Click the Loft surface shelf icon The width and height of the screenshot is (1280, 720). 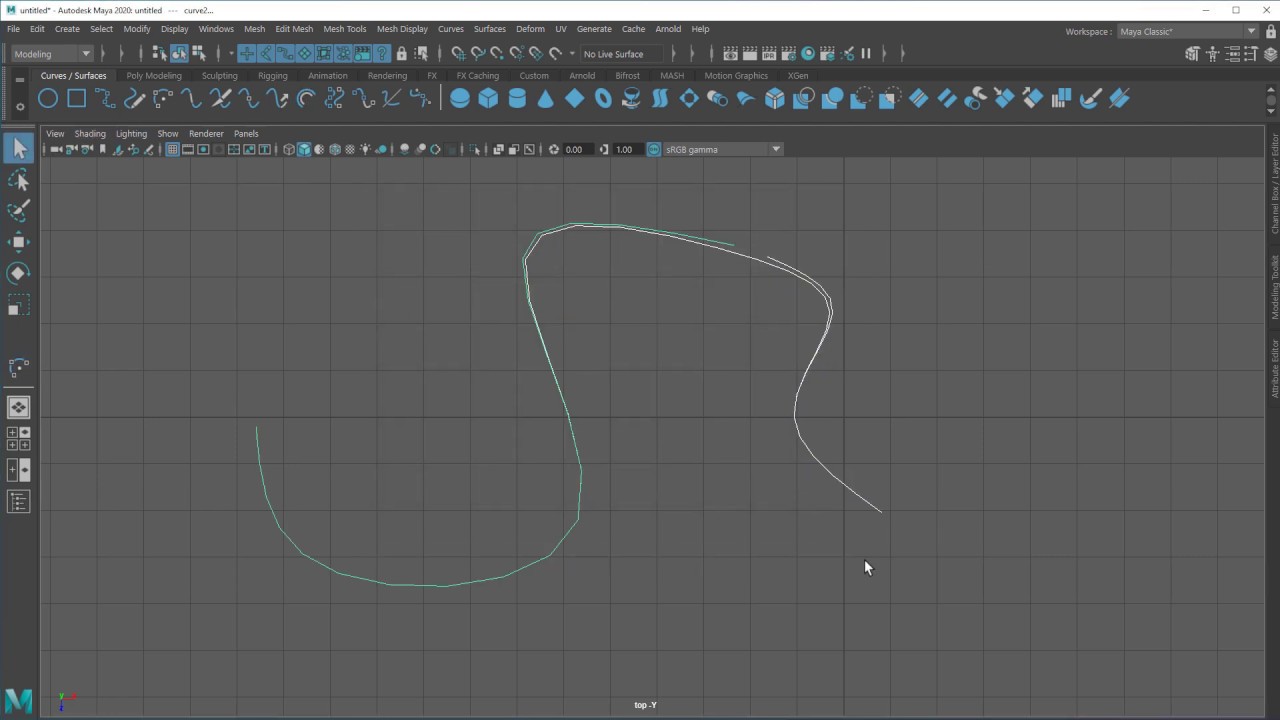click(660, 98)
